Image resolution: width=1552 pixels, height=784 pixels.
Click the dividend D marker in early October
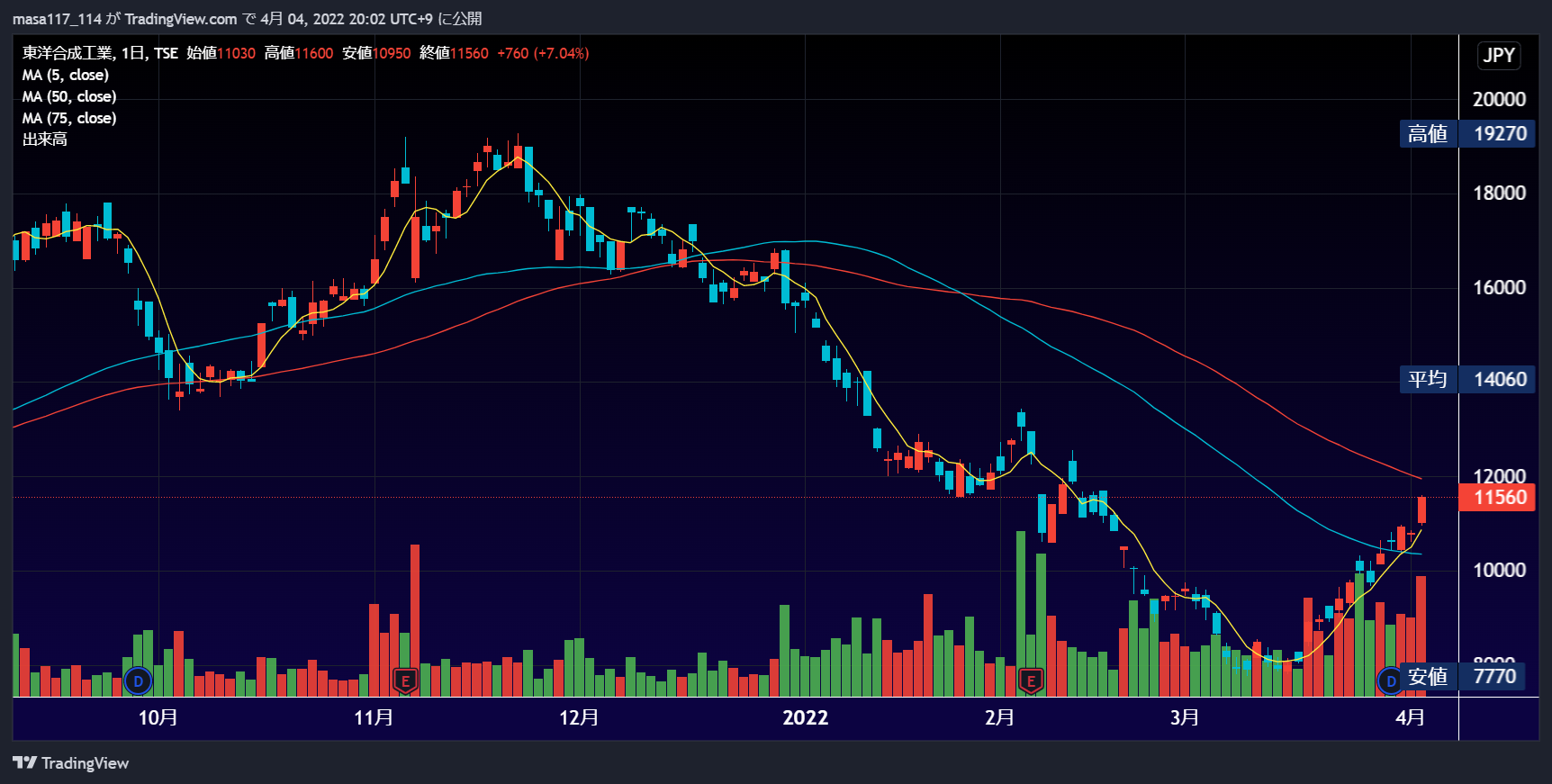[138, 681]
